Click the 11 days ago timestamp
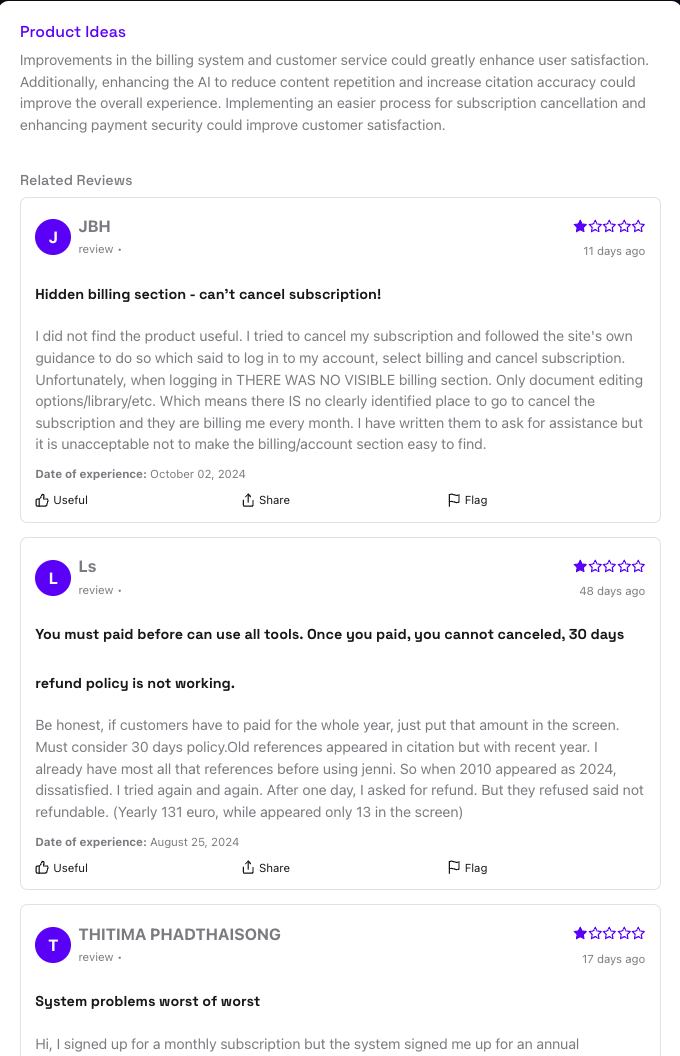The height and width of the screenshot is (1056, 680). pyautogui.click(x=613, y=251)
